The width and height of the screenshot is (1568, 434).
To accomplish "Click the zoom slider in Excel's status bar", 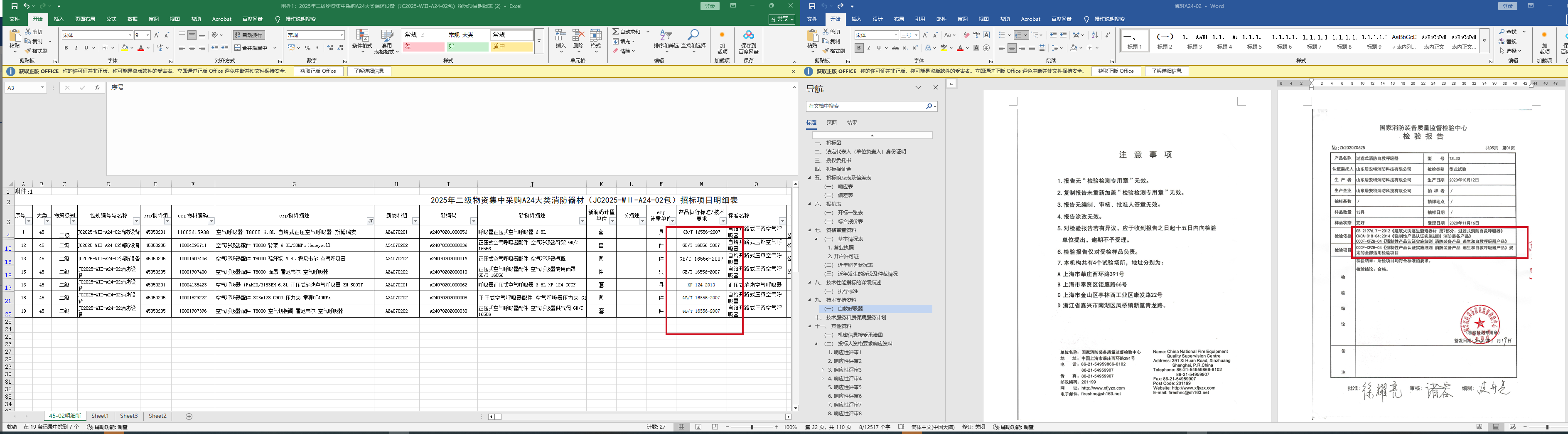I will (x=752, y=427).
